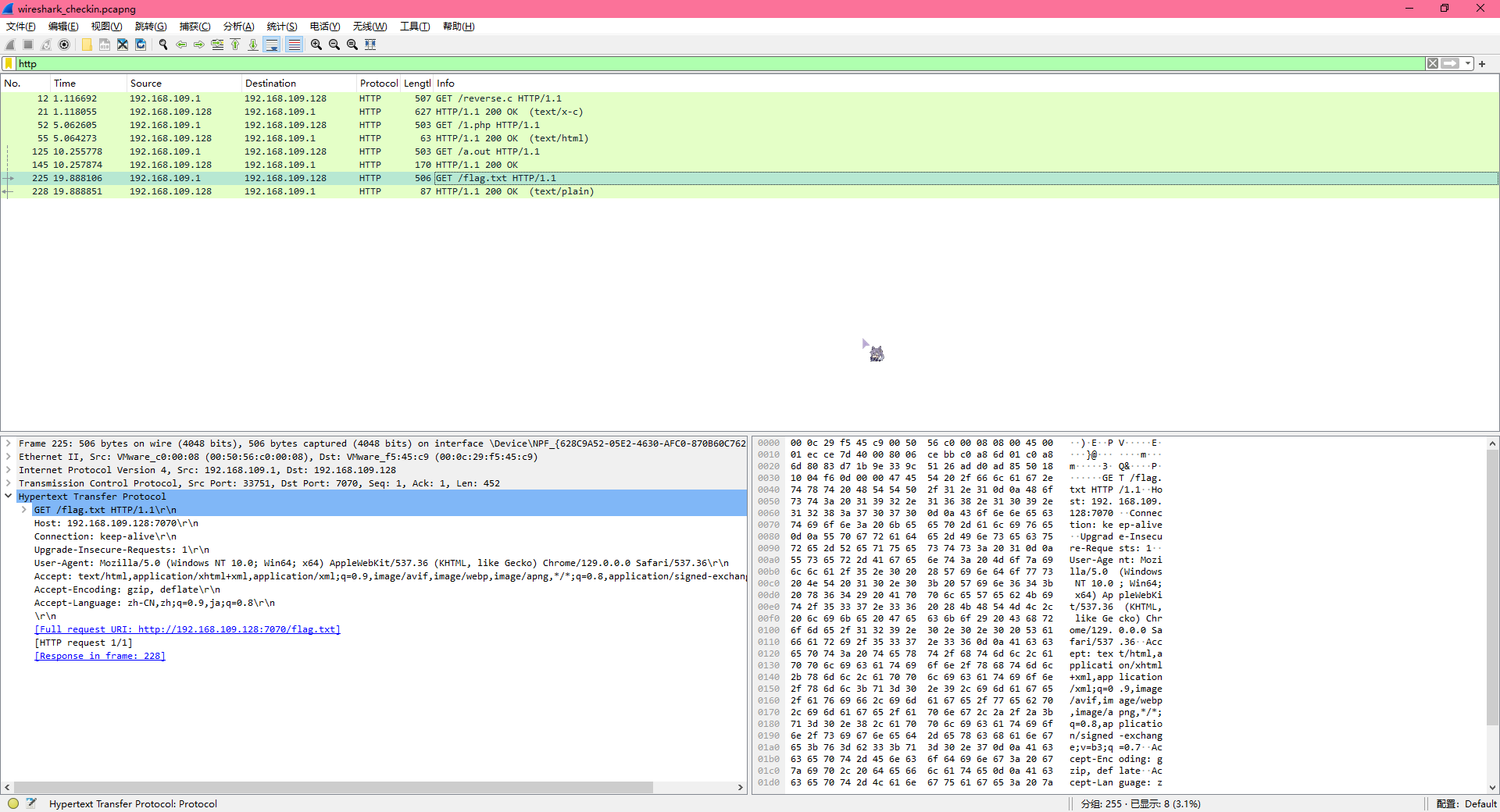
Task: Open the display filter history dropdown
Action: point(1468,64)
